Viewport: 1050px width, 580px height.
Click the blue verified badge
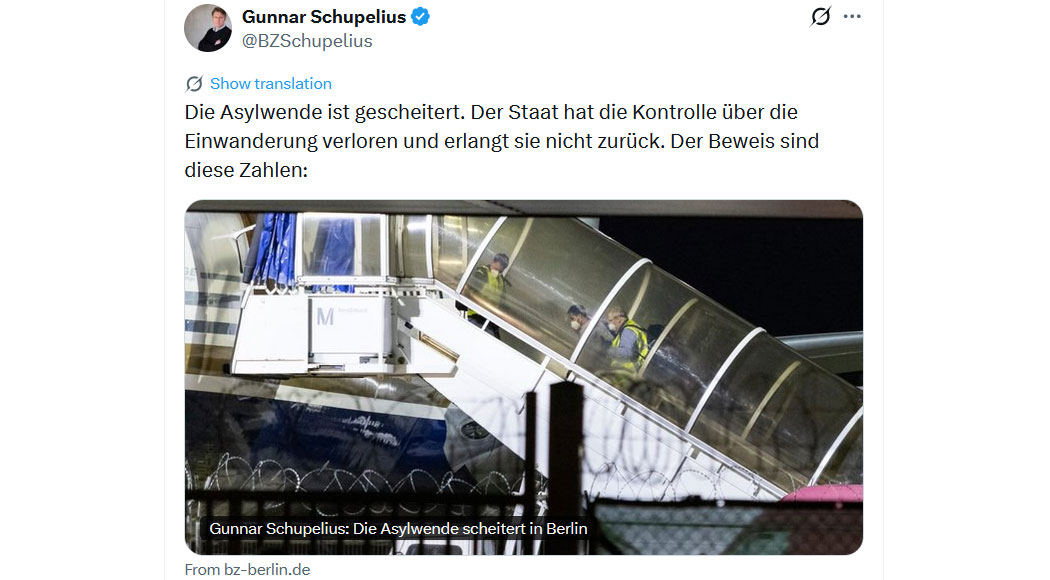(421, 17)
